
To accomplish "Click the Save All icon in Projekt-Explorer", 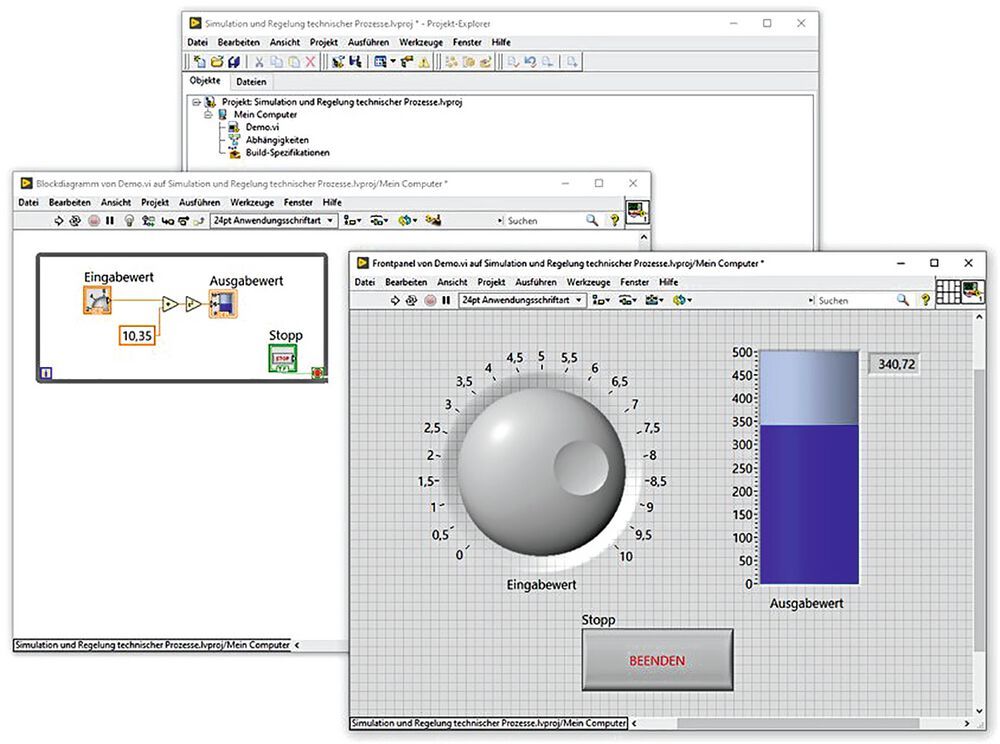I will click(235, 61).
